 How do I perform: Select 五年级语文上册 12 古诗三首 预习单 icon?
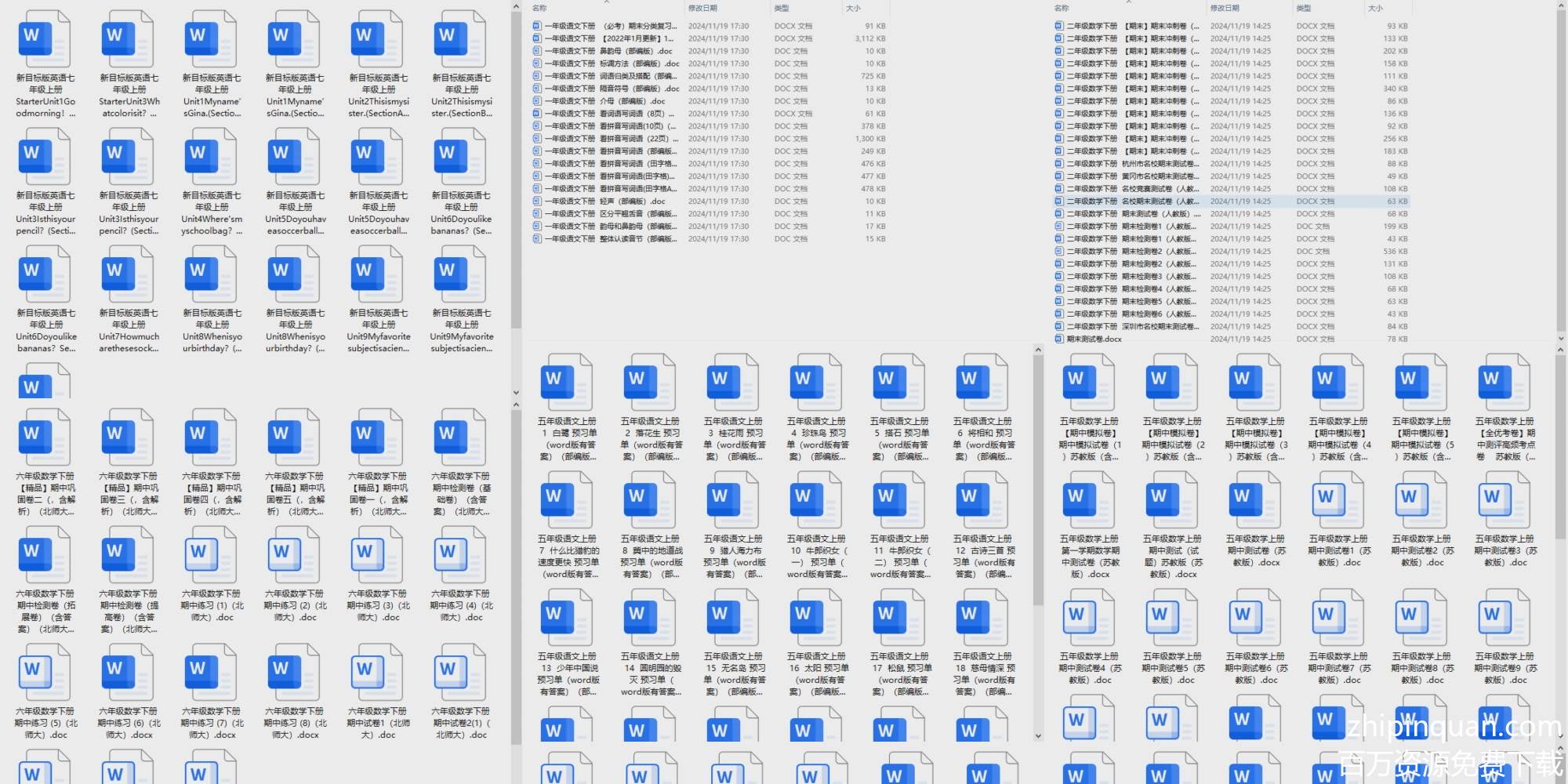(983, 500)
